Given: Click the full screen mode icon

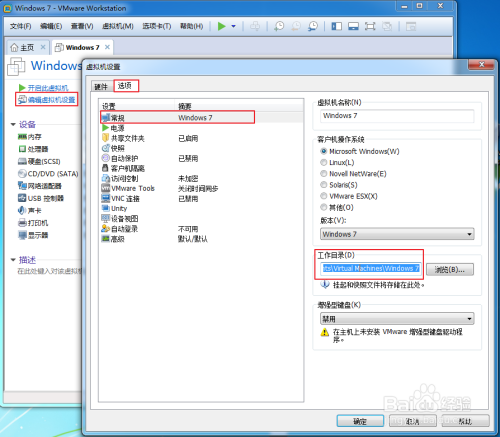Looking at the screenshot, I should coord(370,26).
